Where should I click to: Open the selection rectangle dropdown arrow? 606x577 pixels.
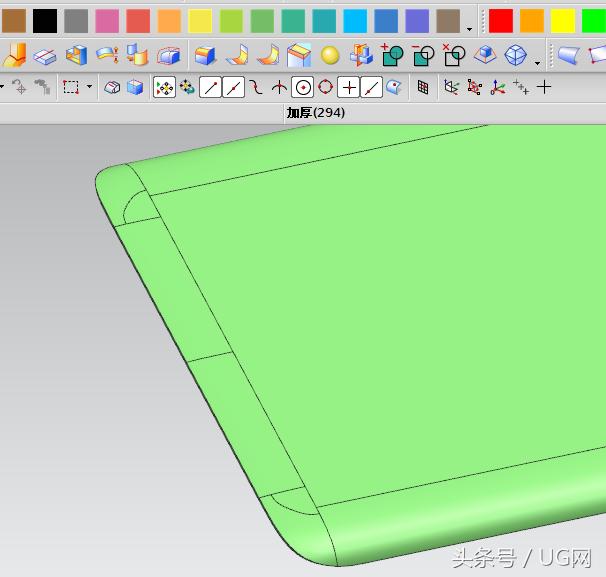tap(89, 86)
